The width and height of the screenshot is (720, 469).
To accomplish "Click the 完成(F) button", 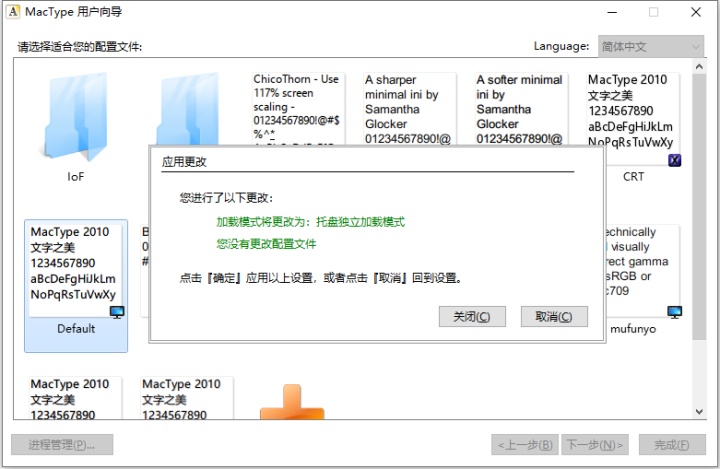I will [672, 445].
